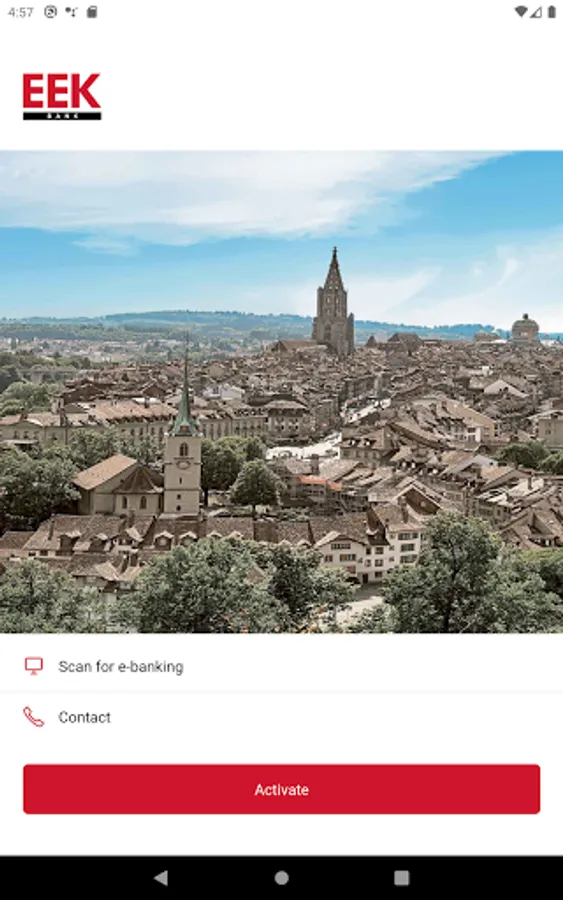Open the Scan for e-banking option
Viewport: 563px width, 900px height.
point(281,666)
